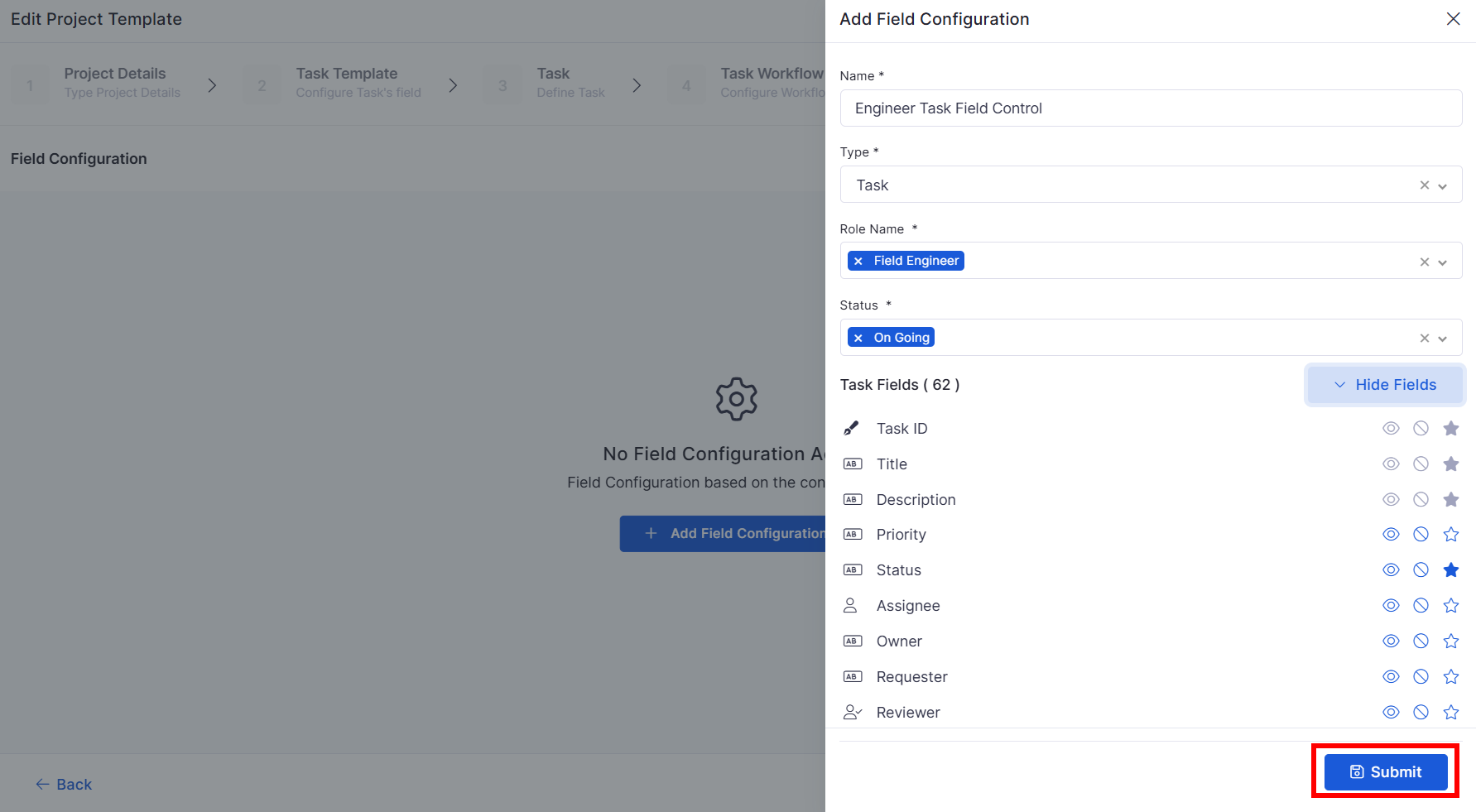Click the disable icon for Assignee field
The image size is (1476, 812).
pos(1421,606)
